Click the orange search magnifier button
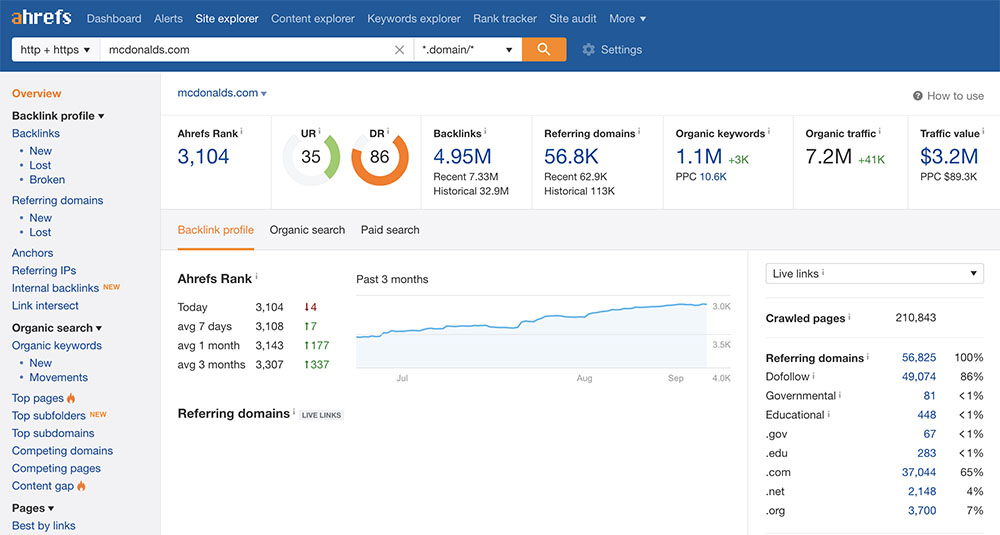Screen dimensions: 1000x535 click(544, 49)
